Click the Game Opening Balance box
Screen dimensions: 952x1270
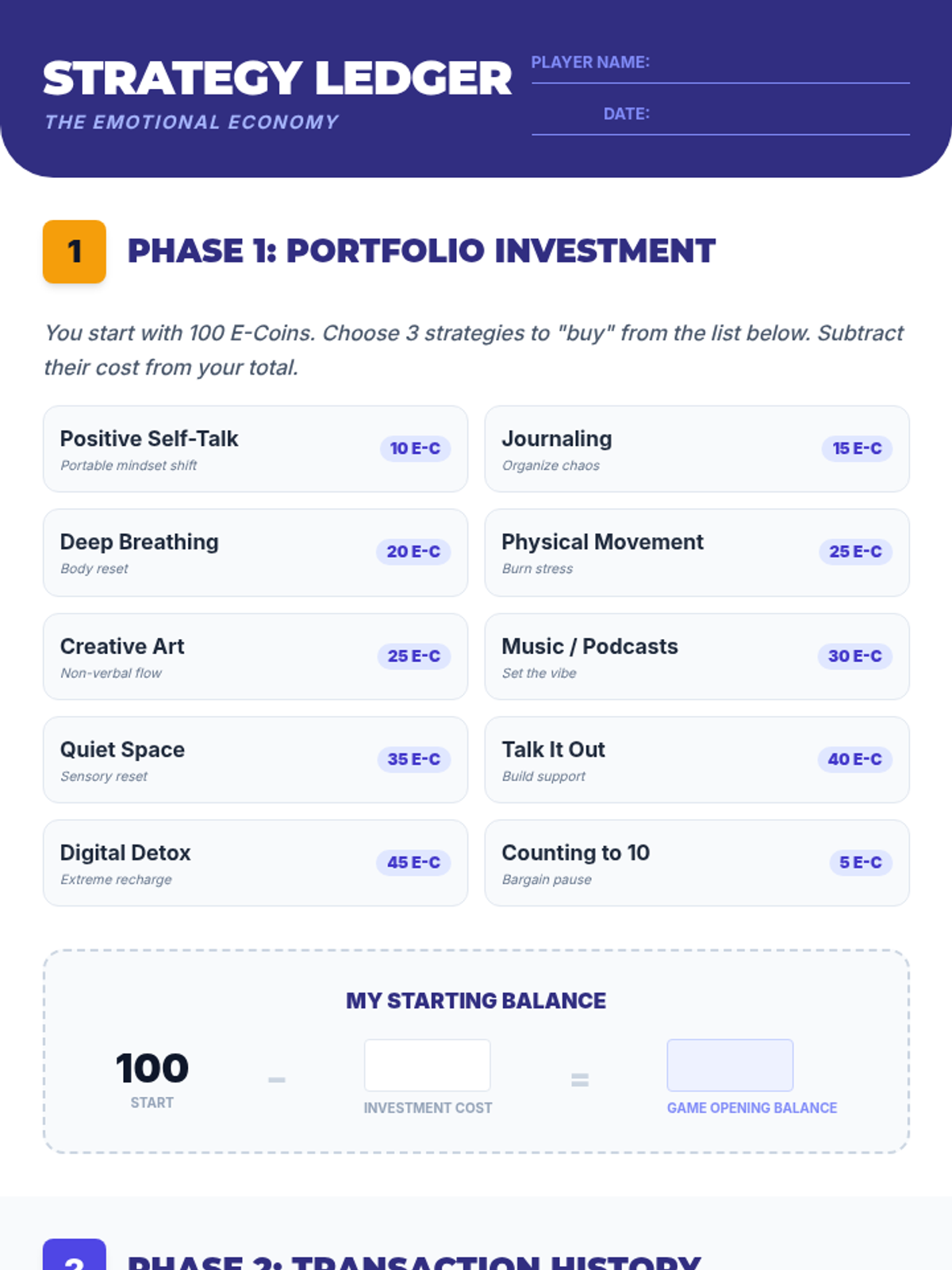point(730,1065)
